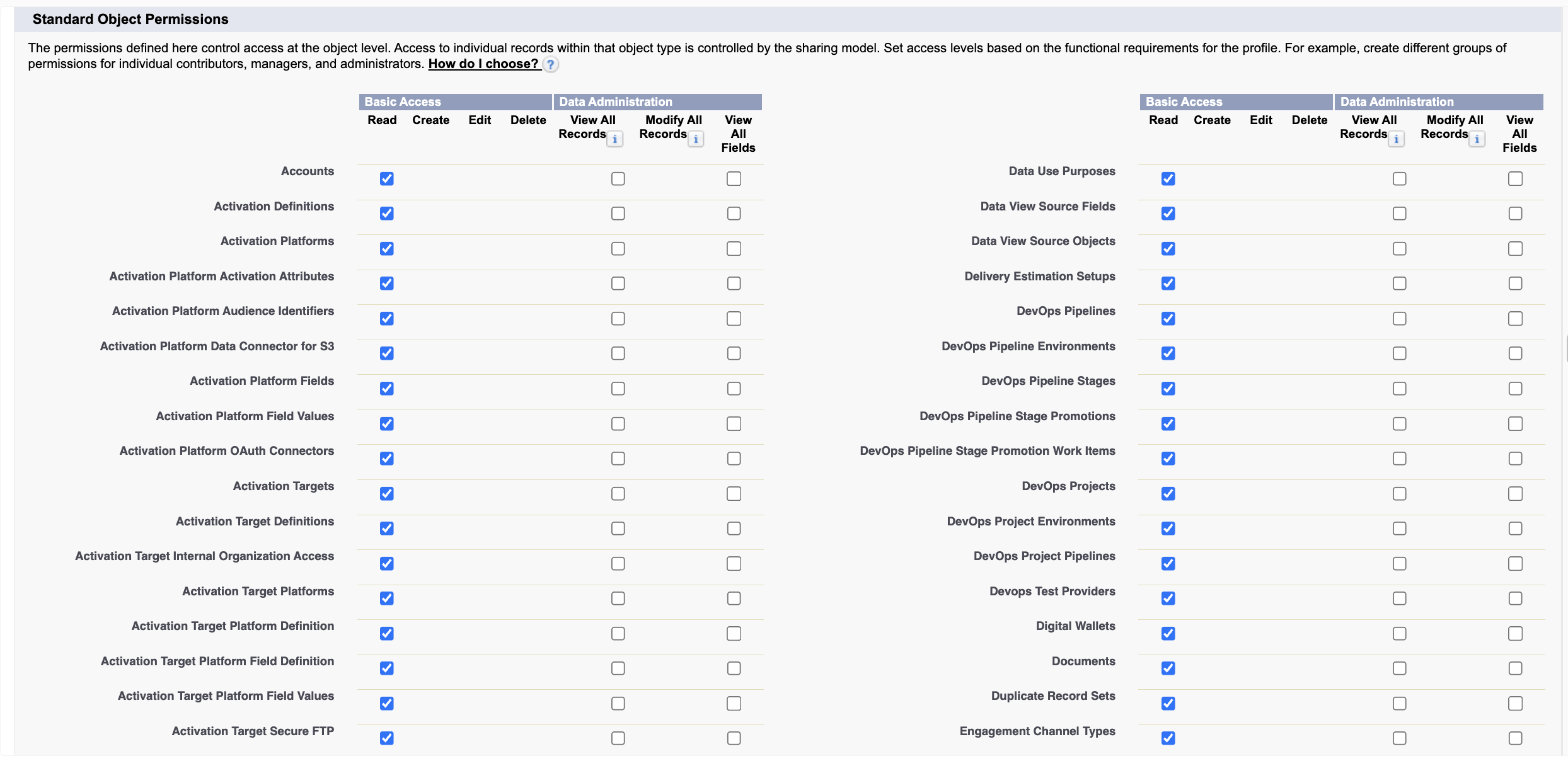Open the help icon beside How do I choose
Image resolution: width=1568 pixels, height=761 pixels.
pyautogui.click(x=550, y=64)
